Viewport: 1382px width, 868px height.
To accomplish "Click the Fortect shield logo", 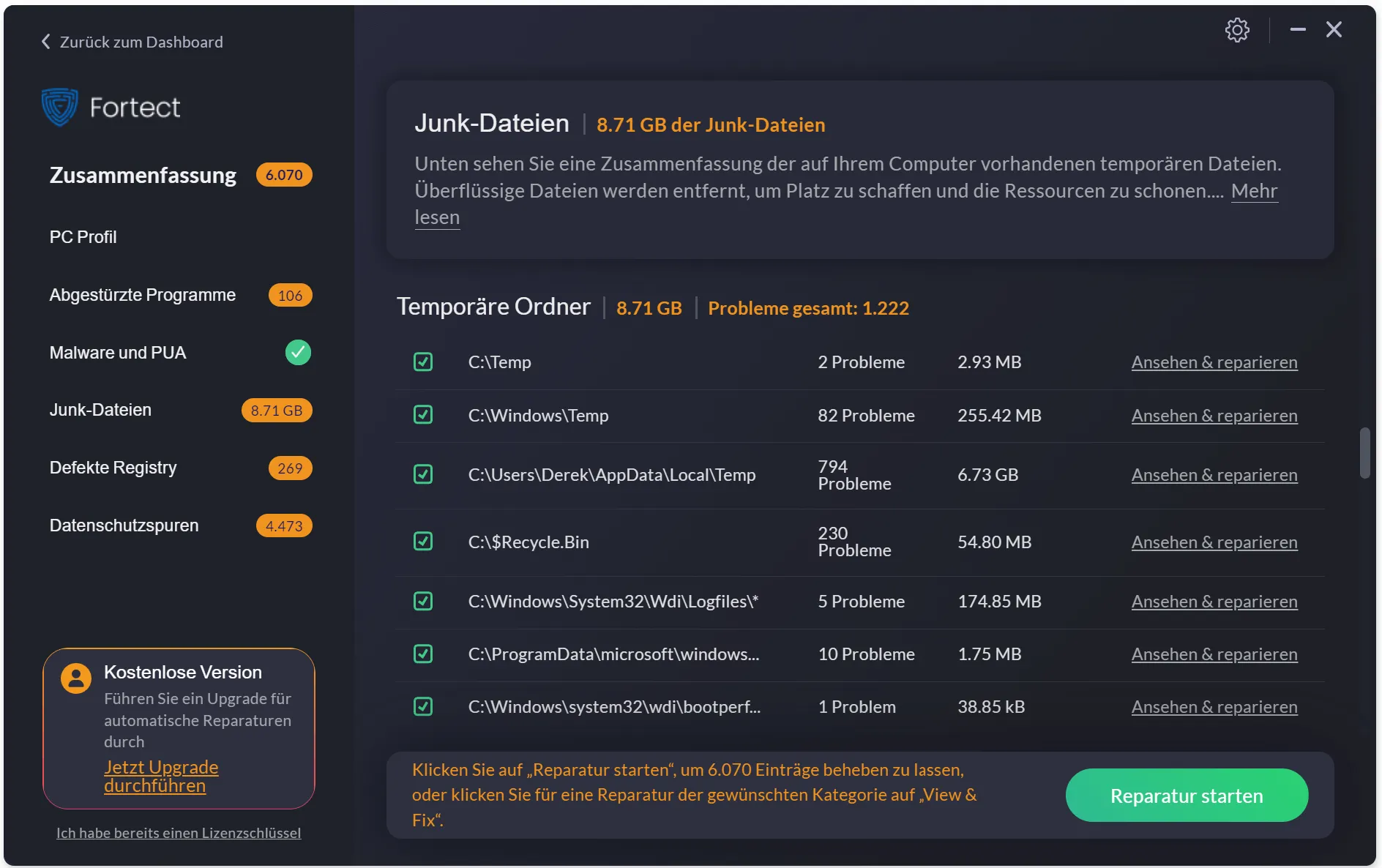I will (59, 108).
